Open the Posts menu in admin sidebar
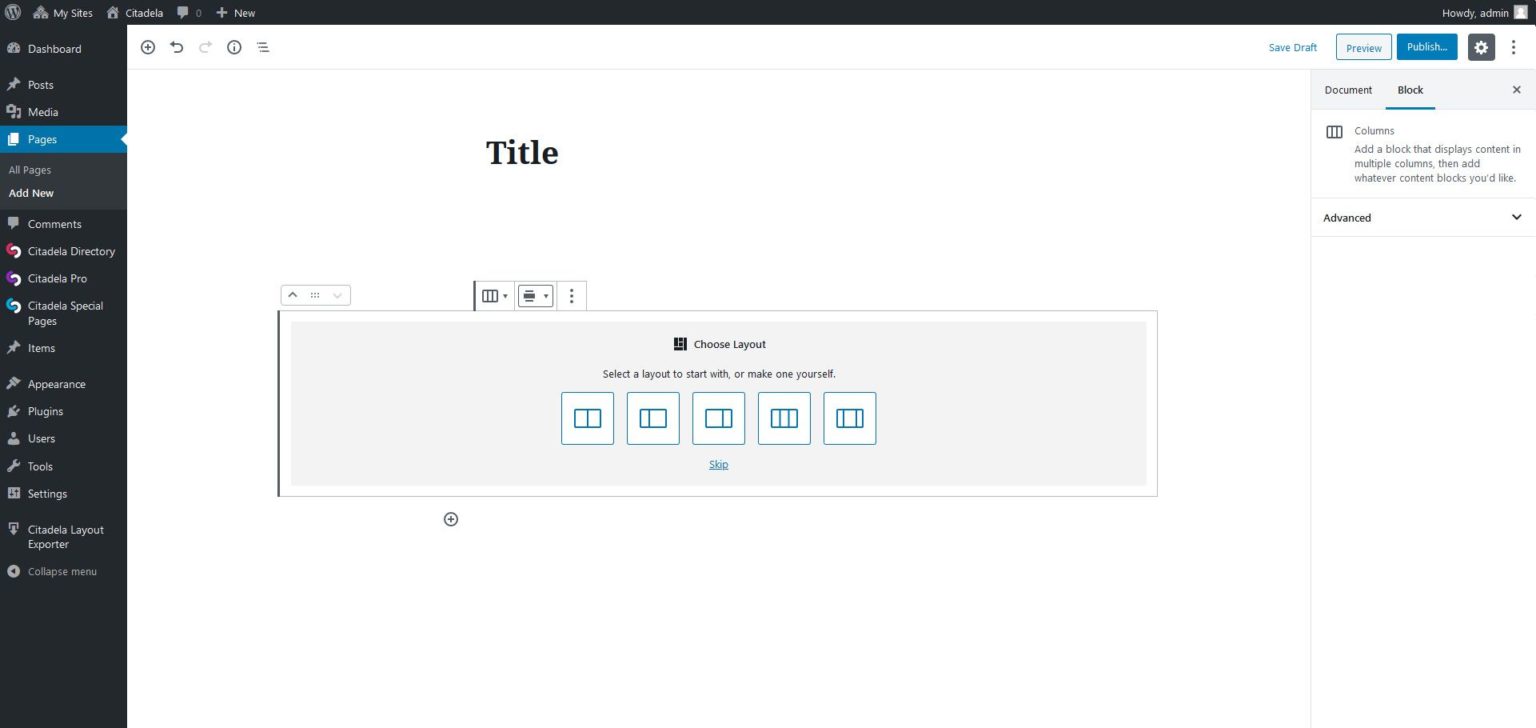 pyautogui.click(x=42, y=84)
